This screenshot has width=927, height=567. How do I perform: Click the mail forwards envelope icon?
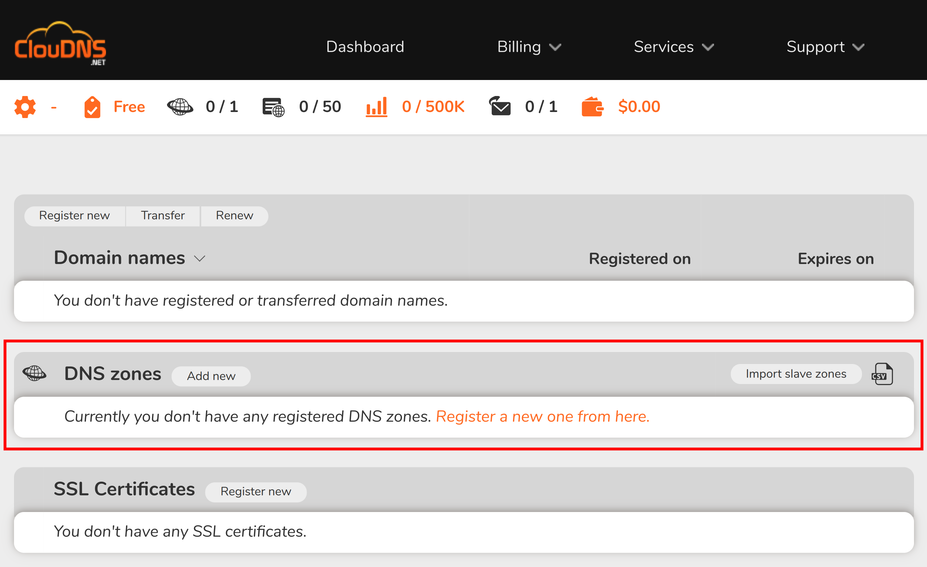tap(500, 107)
